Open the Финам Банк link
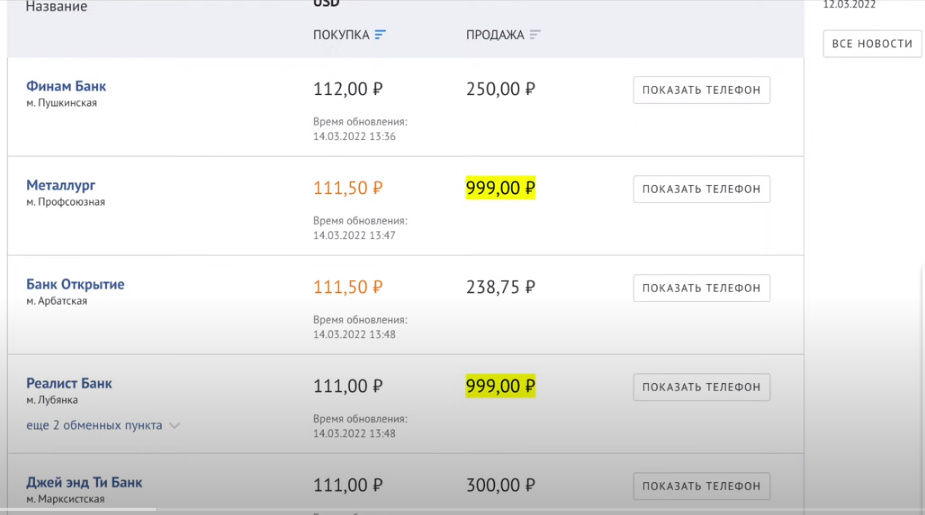This screenshot has width=925, height=515. [66, 86]
